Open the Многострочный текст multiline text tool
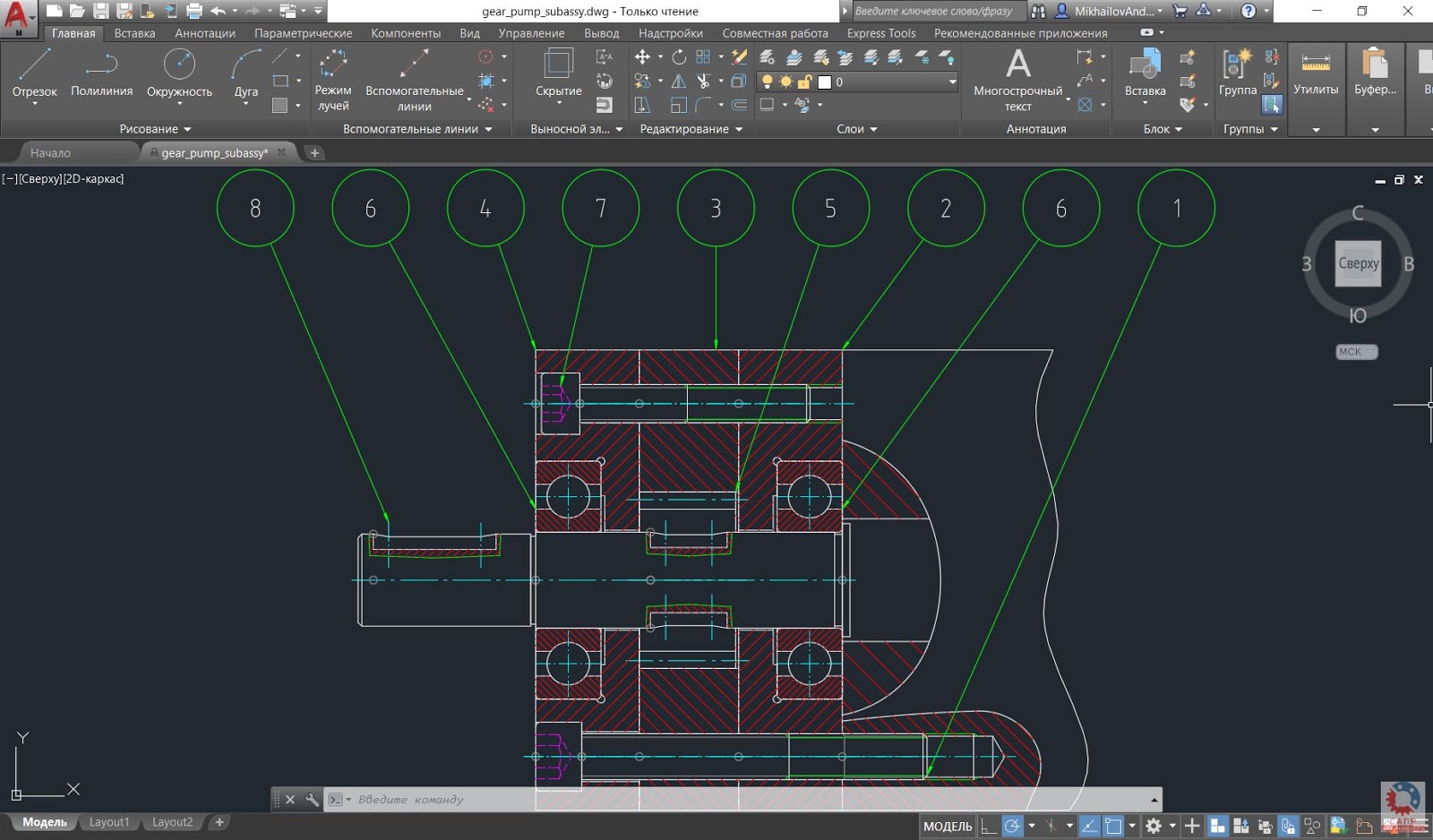1433x840 pixels. (1017, 79)
